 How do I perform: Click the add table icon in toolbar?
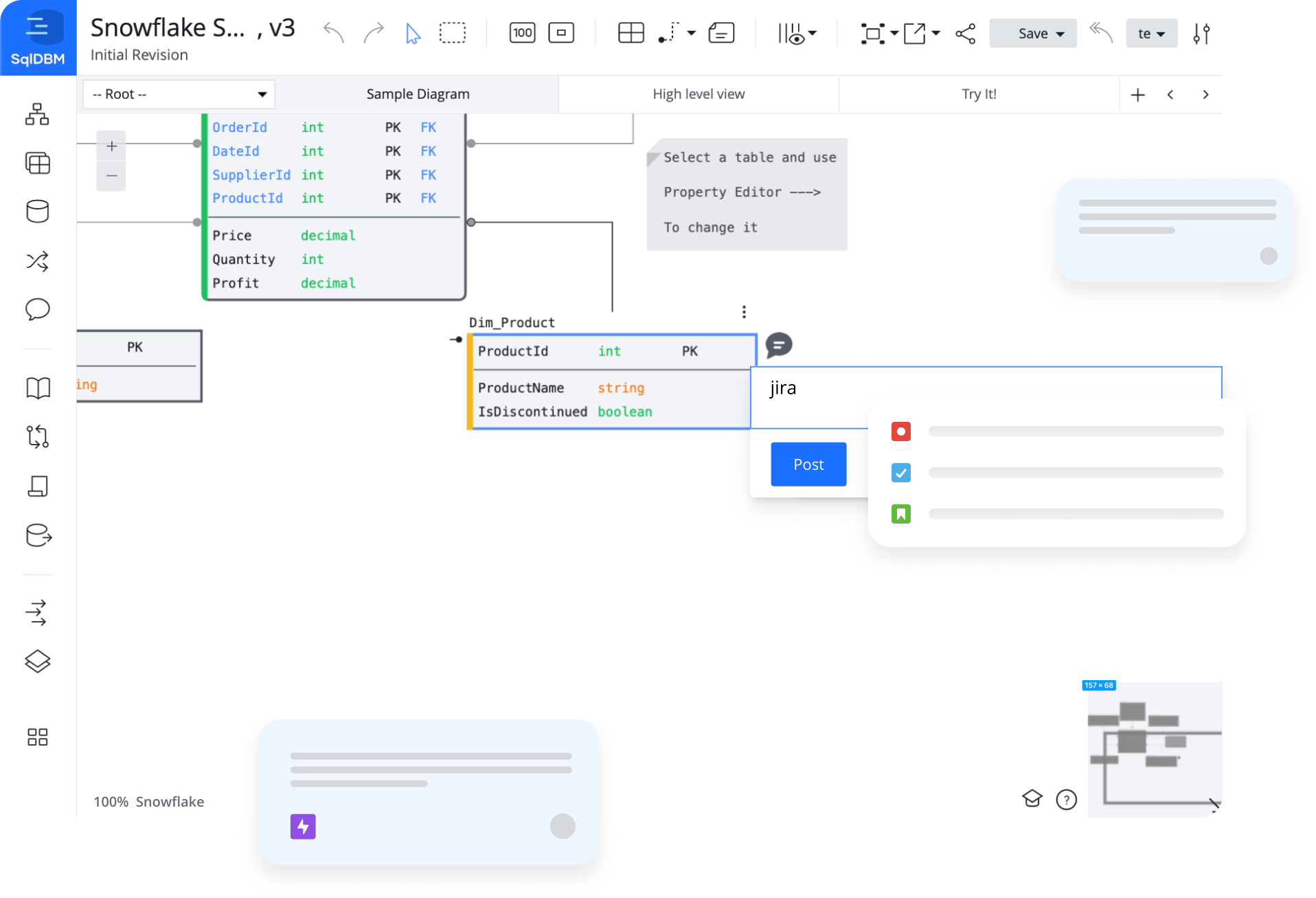pos(631,33)
